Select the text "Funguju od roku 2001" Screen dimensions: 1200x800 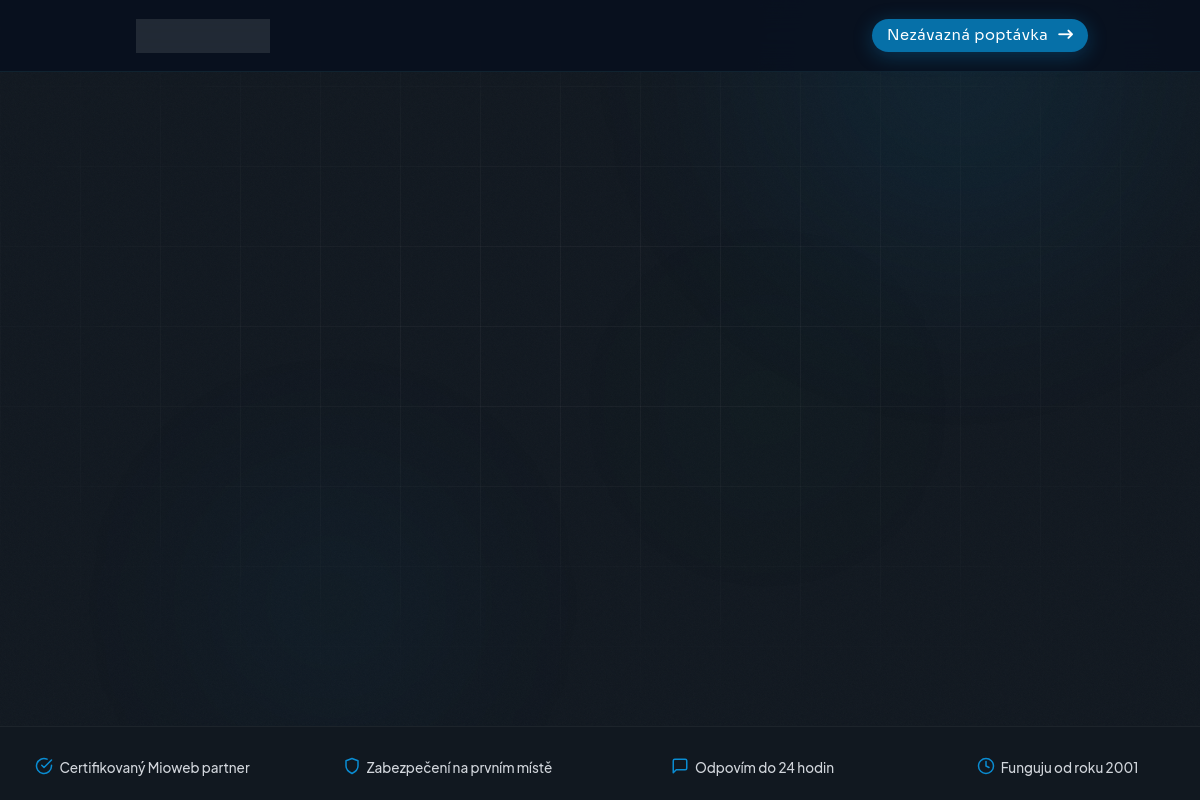click(1069, 768)
